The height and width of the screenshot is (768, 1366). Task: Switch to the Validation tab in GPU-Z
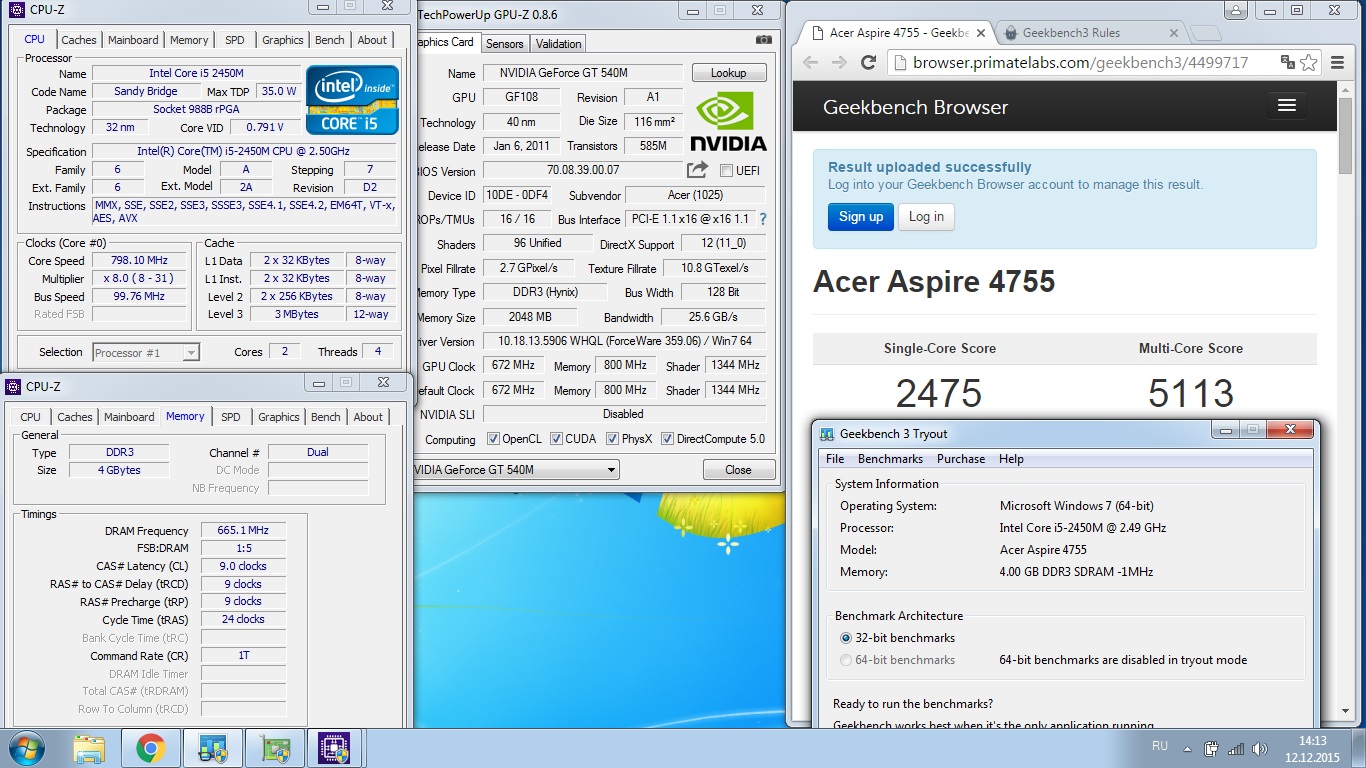point(558,44)
